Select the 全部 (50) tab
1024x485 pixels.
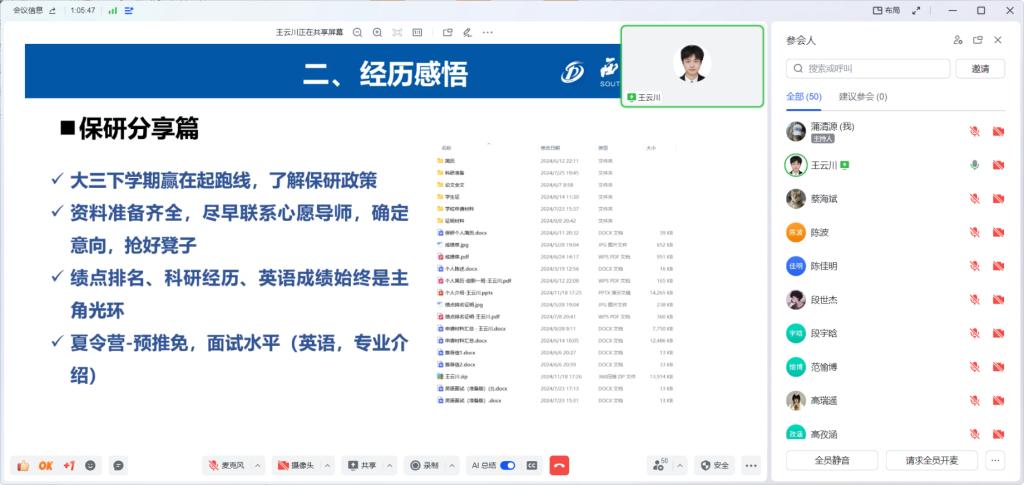pos(803,97)
